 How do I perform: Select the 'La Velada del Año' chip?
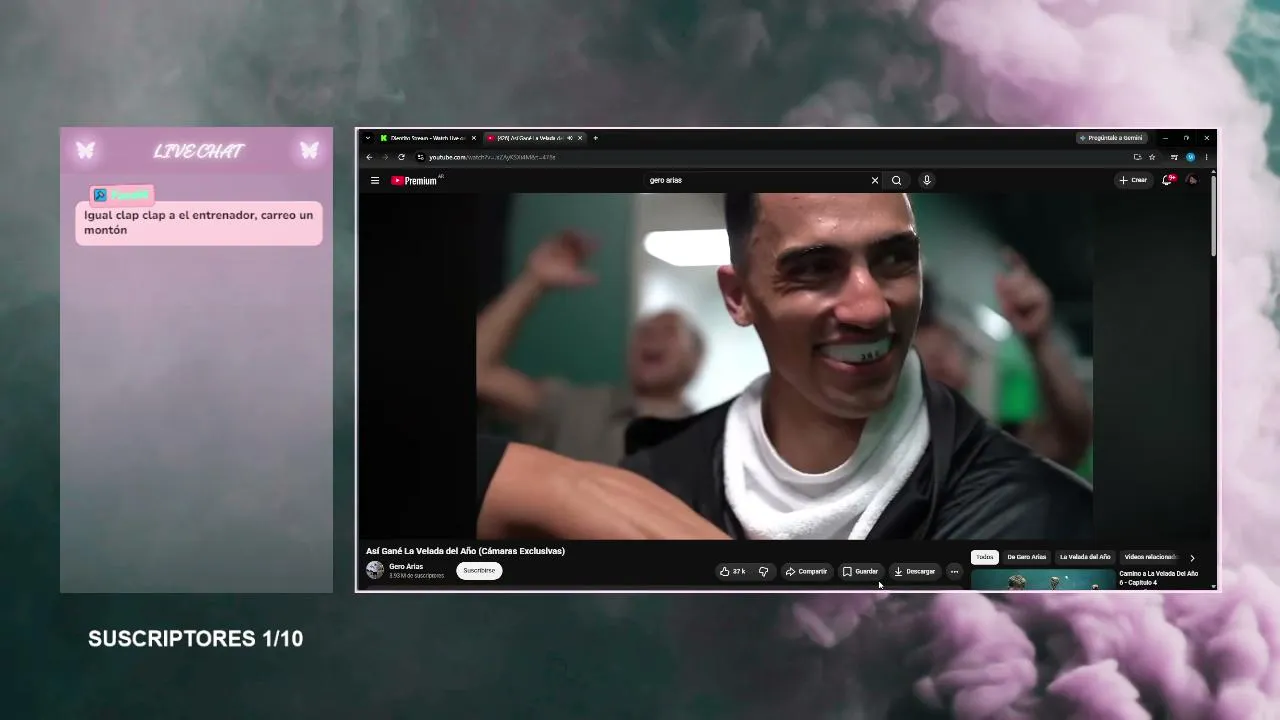point(1085,557)
